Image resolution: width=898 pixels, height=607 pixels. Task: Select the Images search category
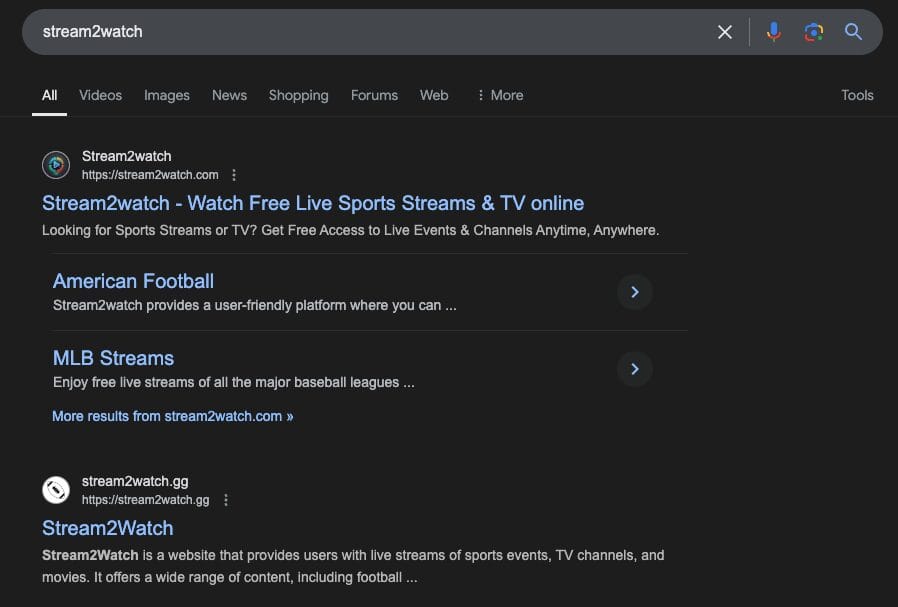pos(166,95)
